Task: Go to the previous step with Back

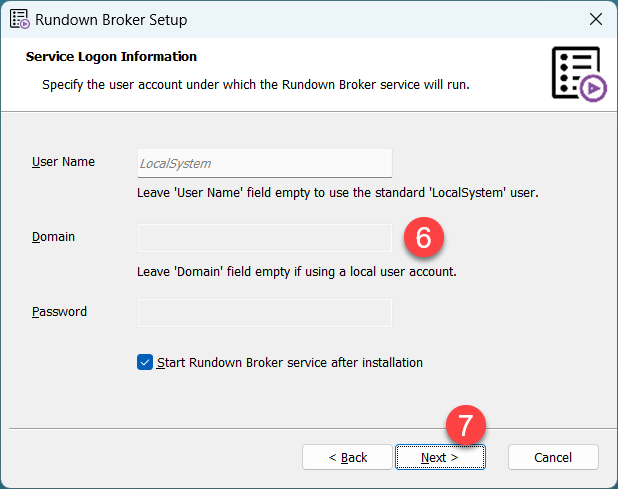Action: 347,457
